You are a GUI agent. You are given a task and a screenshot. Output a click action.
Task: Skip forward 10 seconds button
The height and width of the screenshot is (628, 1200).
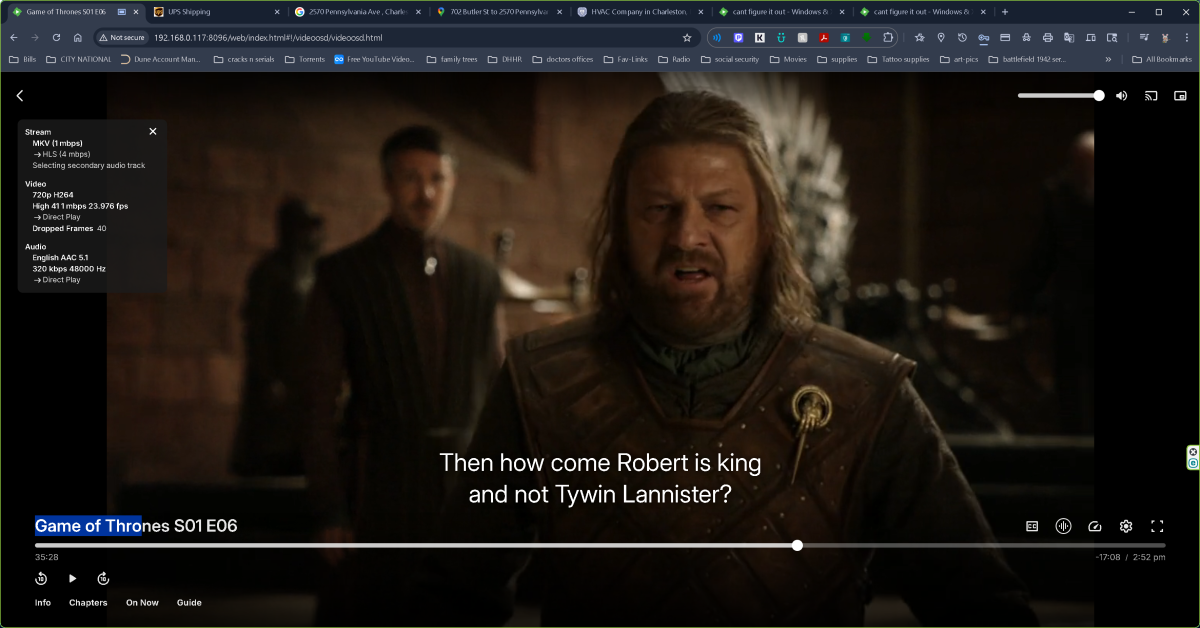pyautogui.click(x=103, y=578)
